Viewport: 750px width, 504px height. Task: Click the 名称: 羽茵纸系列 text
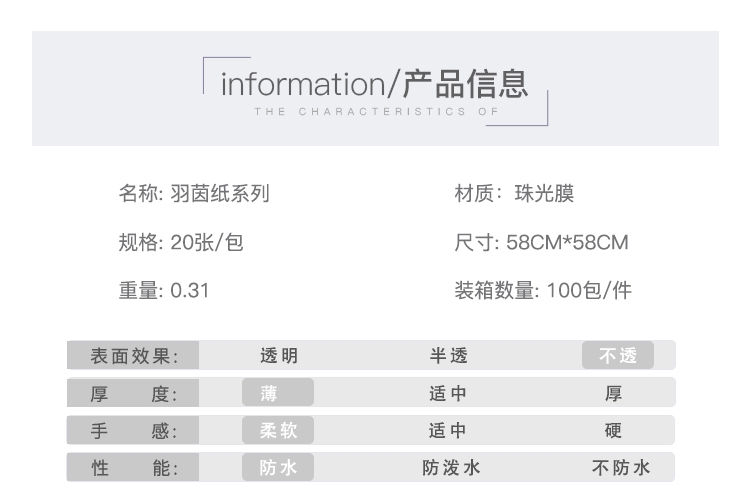tap(194, 194)
